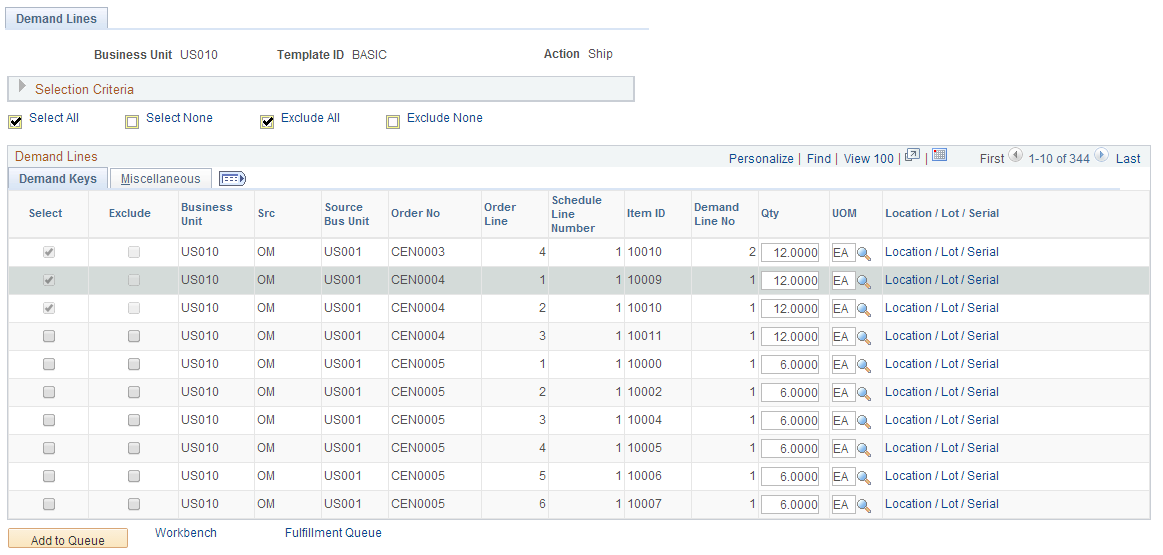Click the Order No column header
This screenshot has width=1163, height=555.
point(415,214)
